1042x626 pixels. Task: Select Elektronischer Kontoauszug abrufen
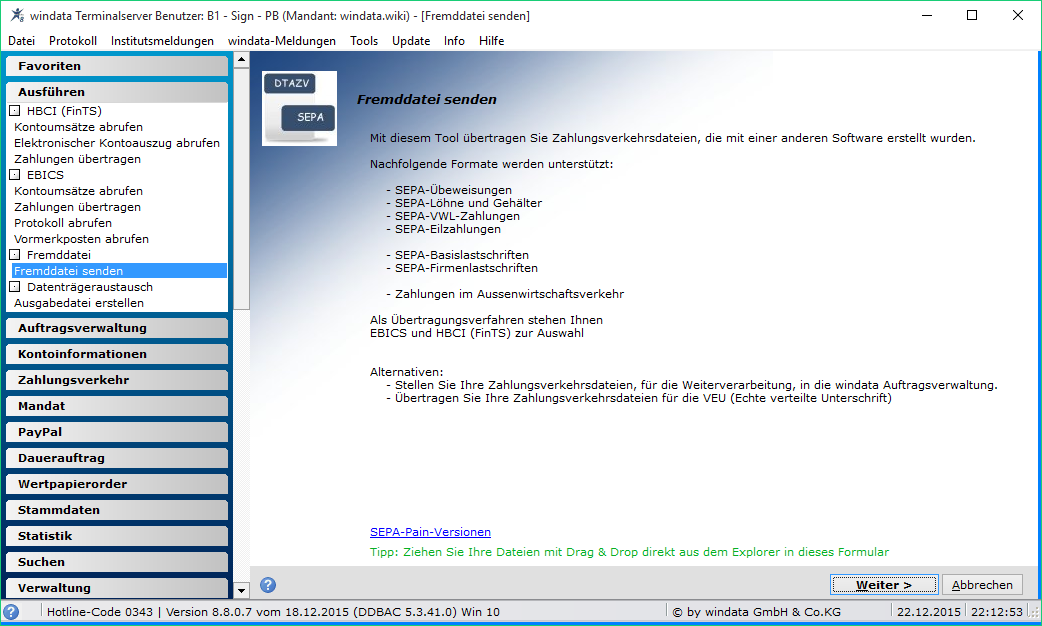pyautogui.click(x=117, y=143)
